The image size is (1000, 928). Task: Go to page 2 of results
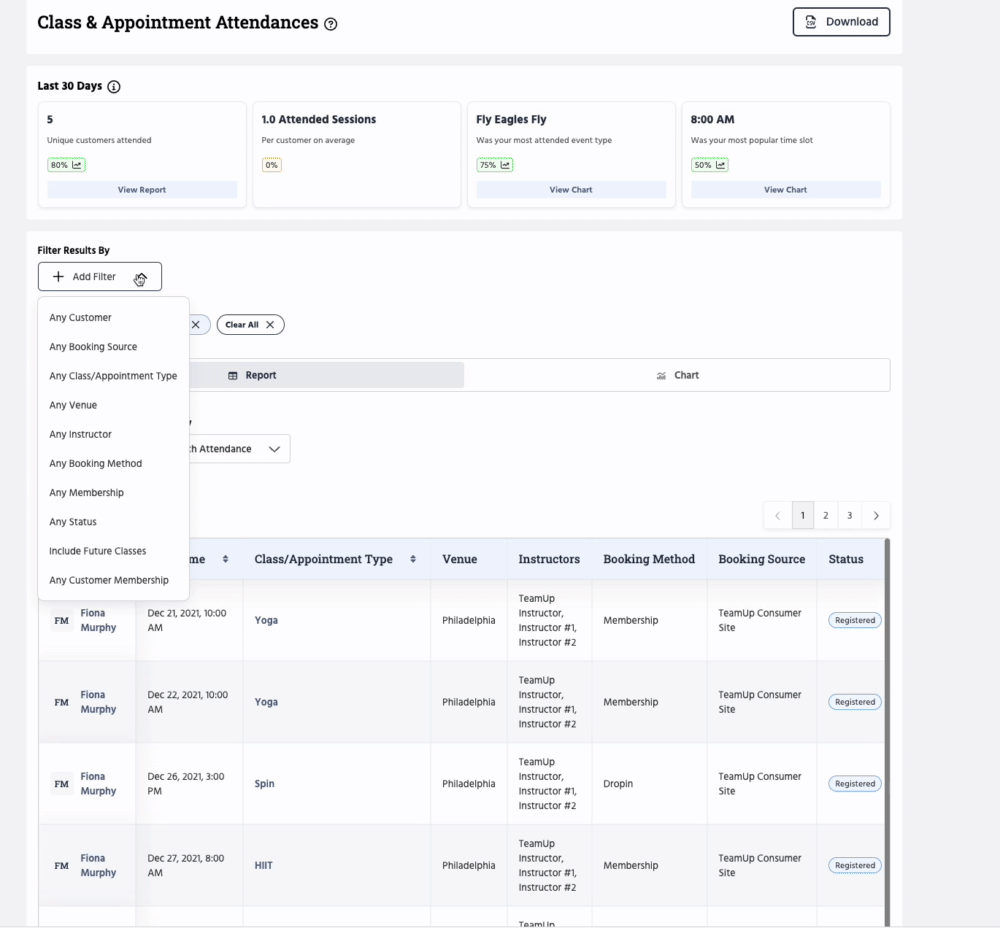825,516
